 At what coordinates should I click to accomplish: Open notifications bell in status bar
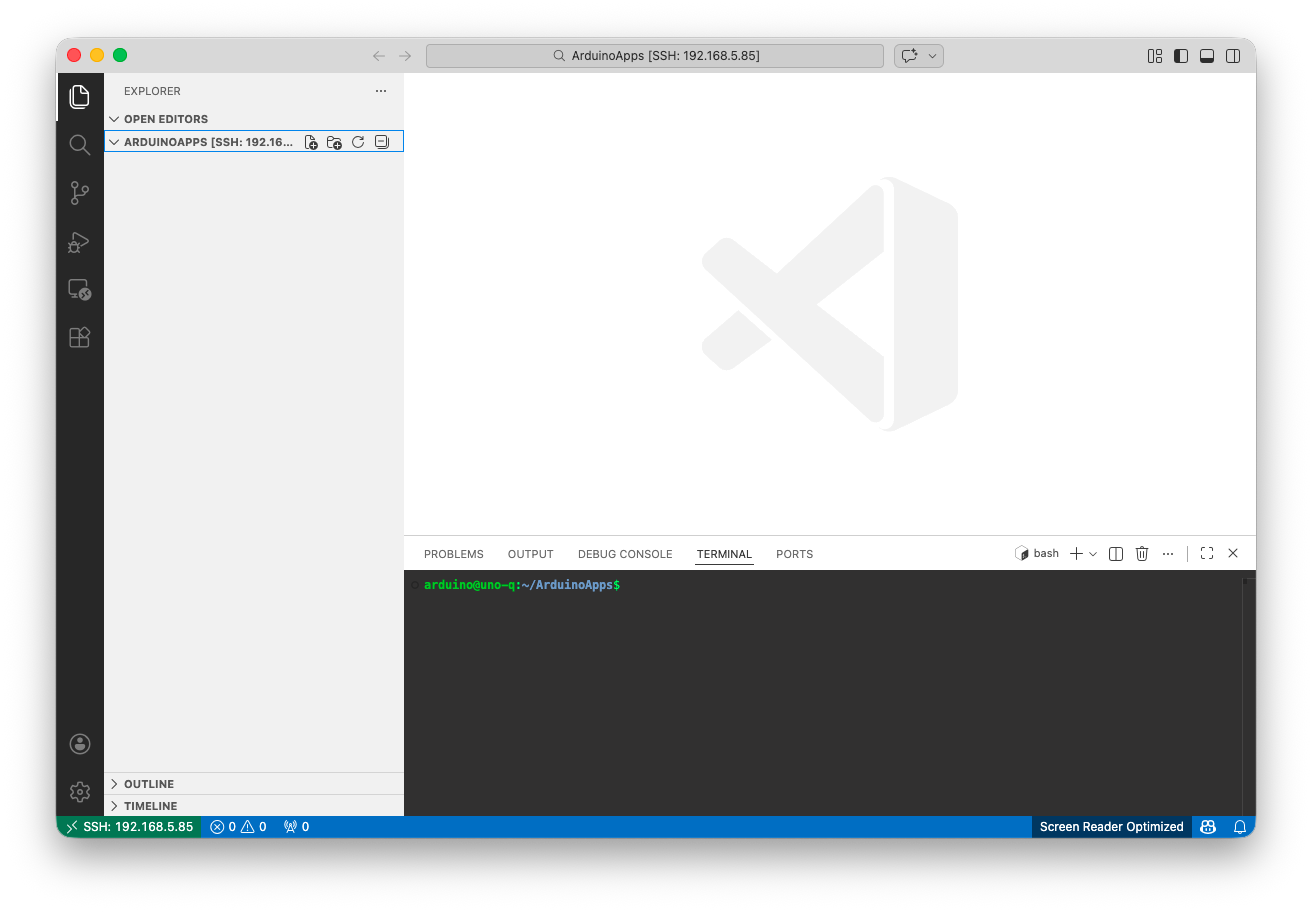click(1240, 827)
